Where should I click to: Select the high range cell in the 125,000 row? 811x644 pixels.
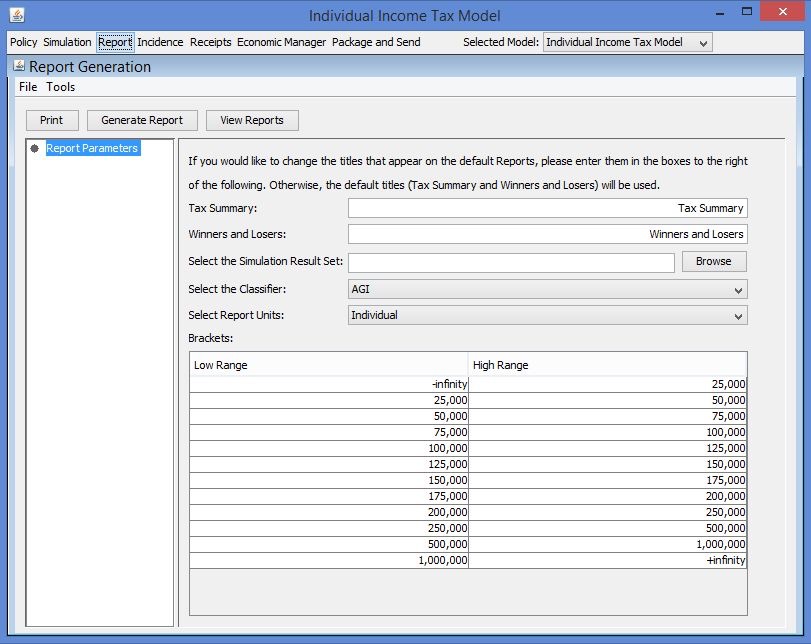click(607, 465)
